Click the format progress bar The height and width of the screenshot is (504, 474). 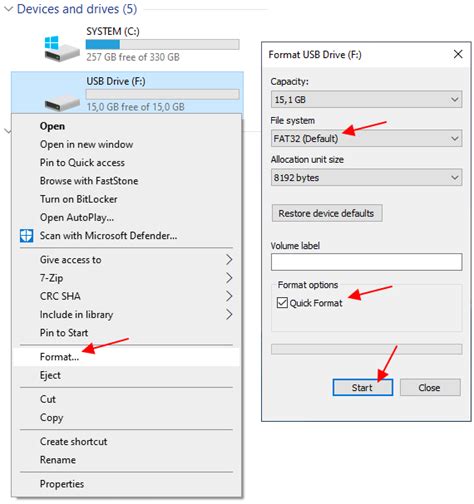tap(366, 349)
